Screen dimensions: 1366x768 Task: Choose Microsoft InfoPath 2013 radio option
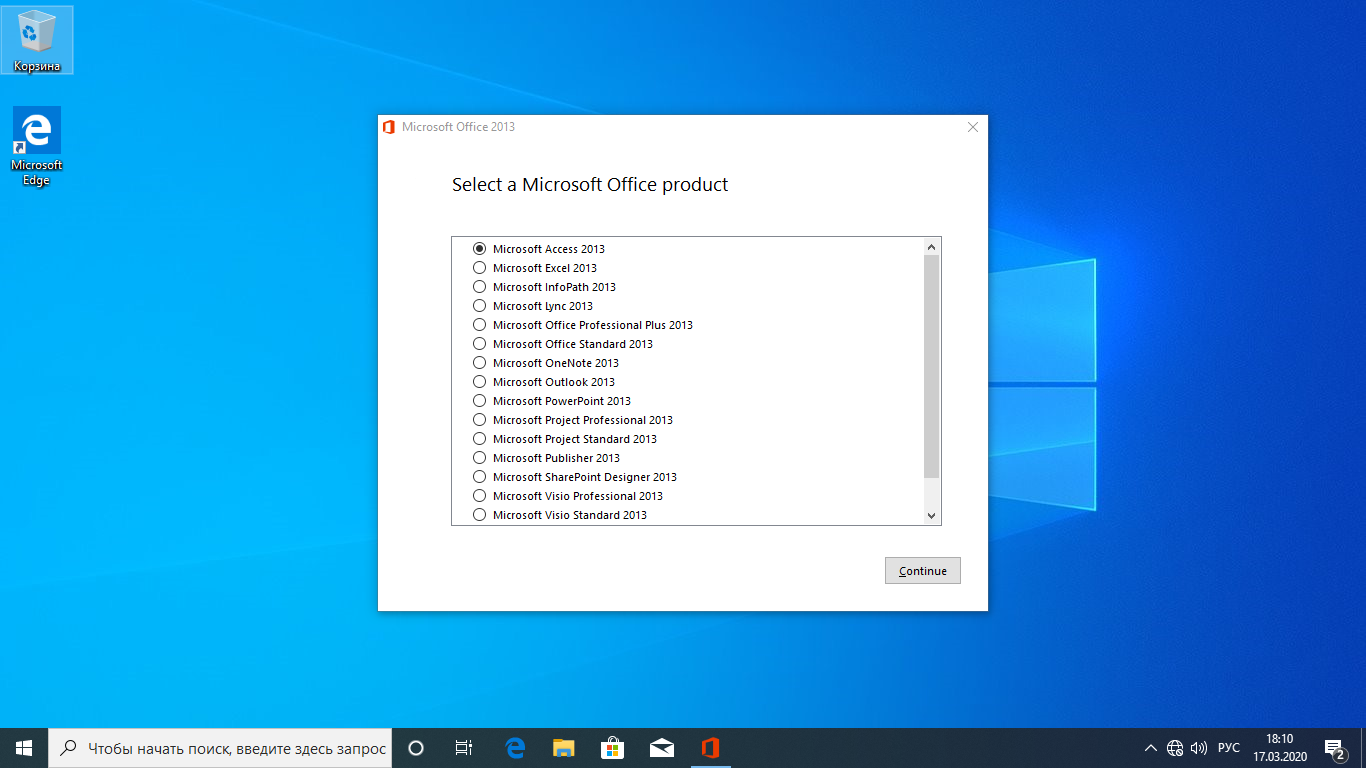click(480, 286)
